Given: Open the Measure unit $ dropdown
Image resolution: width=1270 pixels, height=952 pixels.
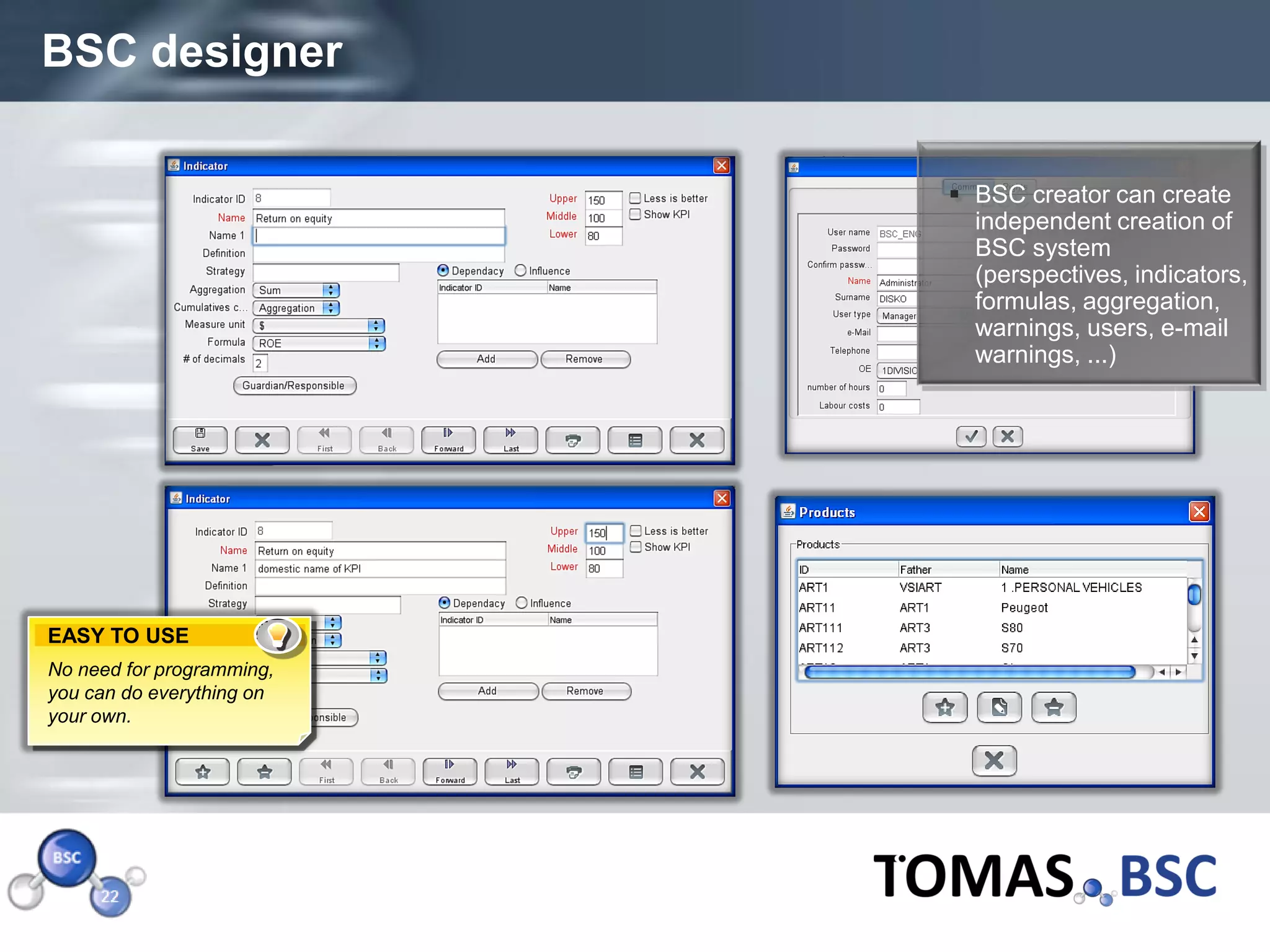Looking at the screenshot, I should pos(319,325).
